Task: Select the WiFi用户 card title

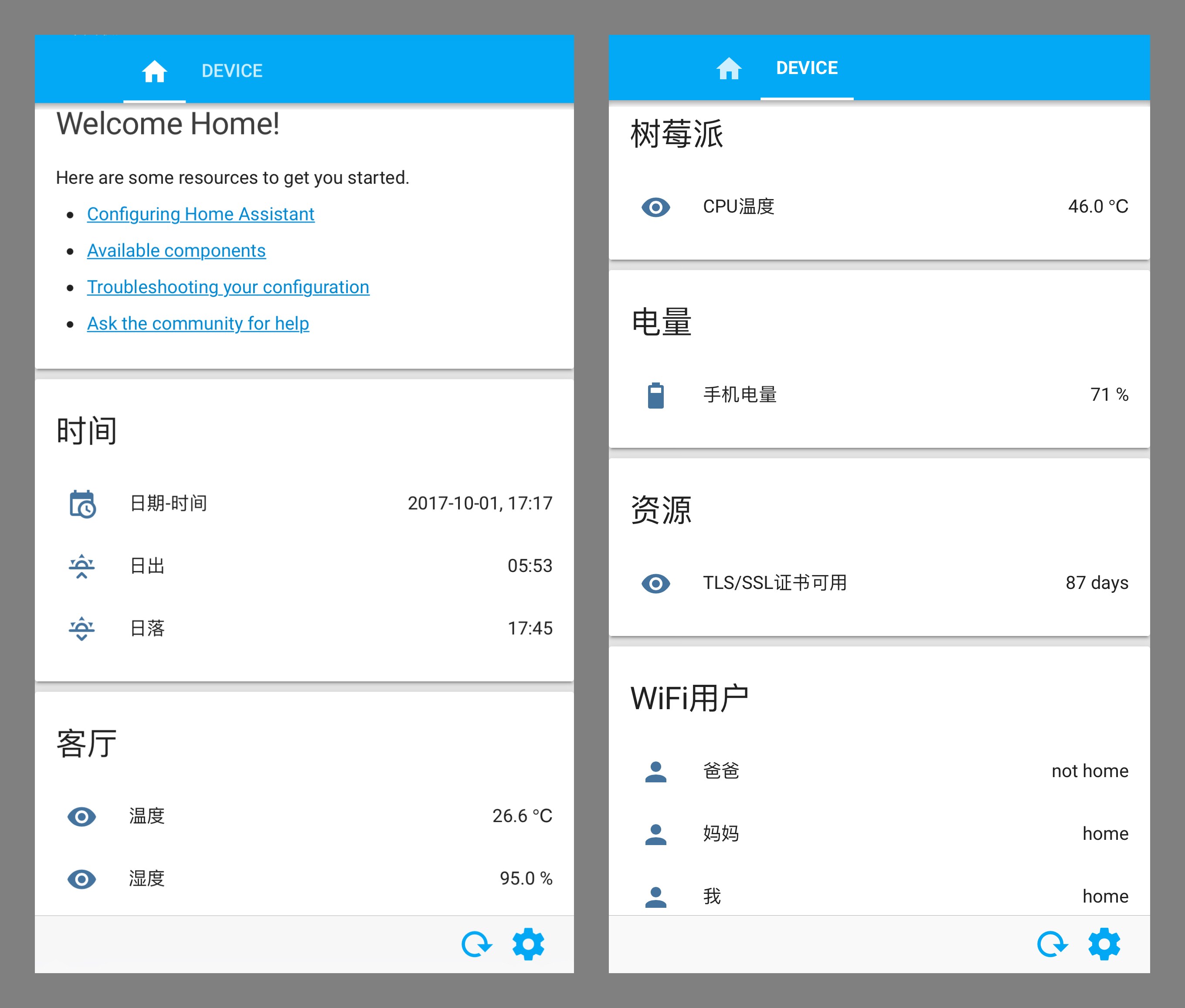Action: click(689, 698)
